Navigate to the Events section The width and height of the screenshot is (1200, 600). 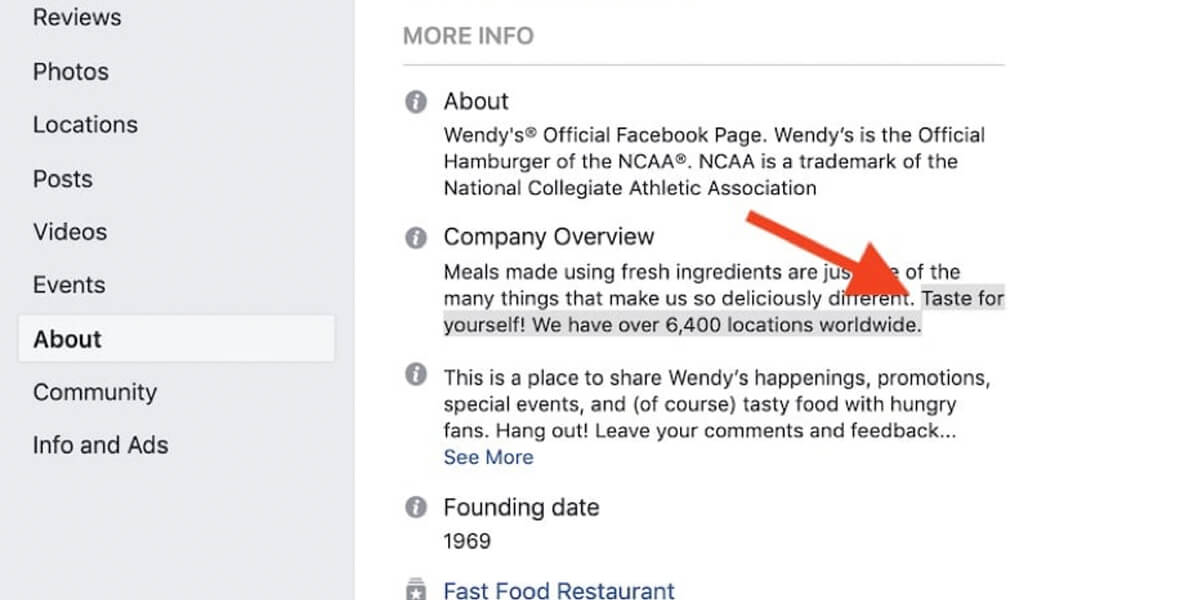pyautogui.click(x=68, y=284)
